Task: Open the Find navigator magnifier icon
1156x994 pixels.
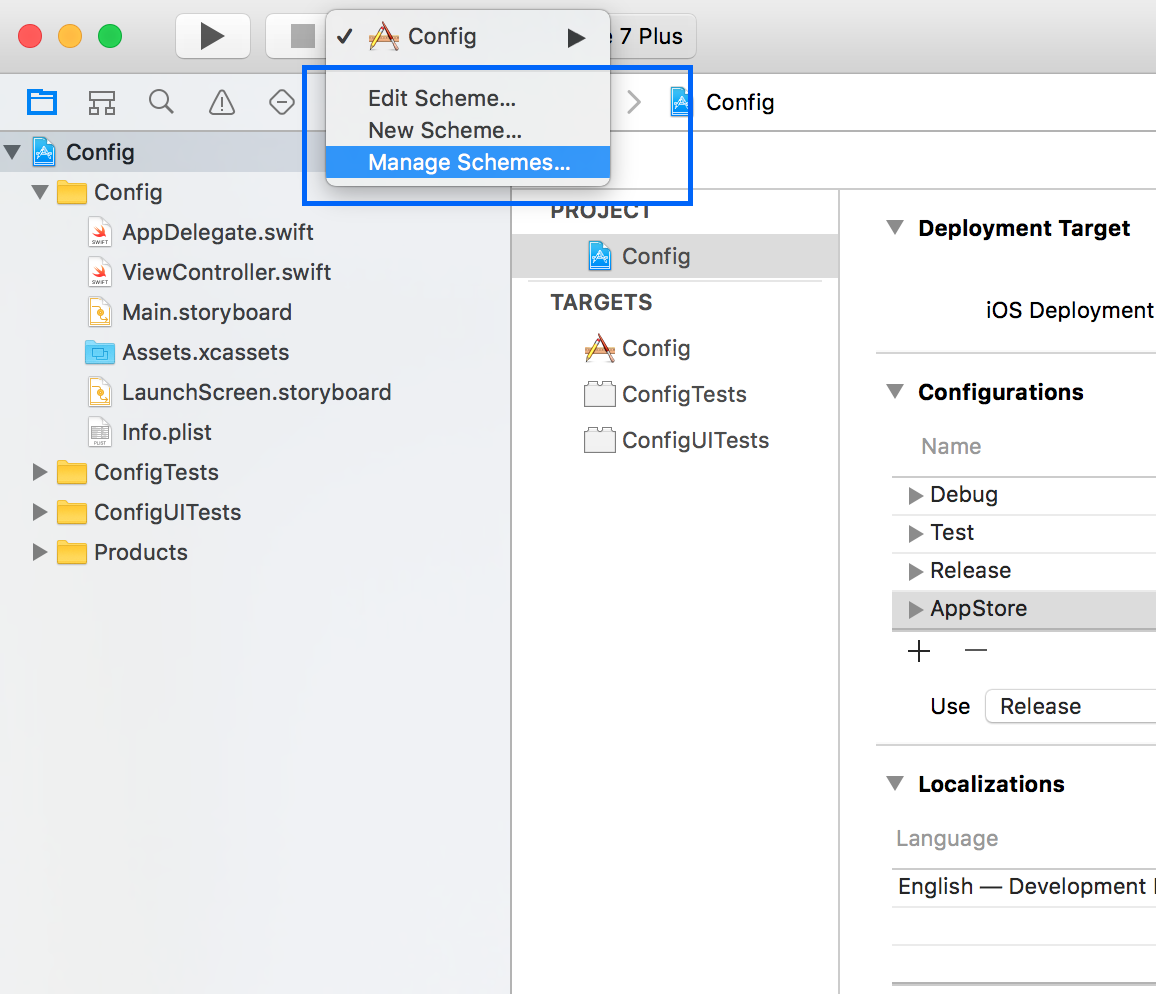Action: coord(161,102)
